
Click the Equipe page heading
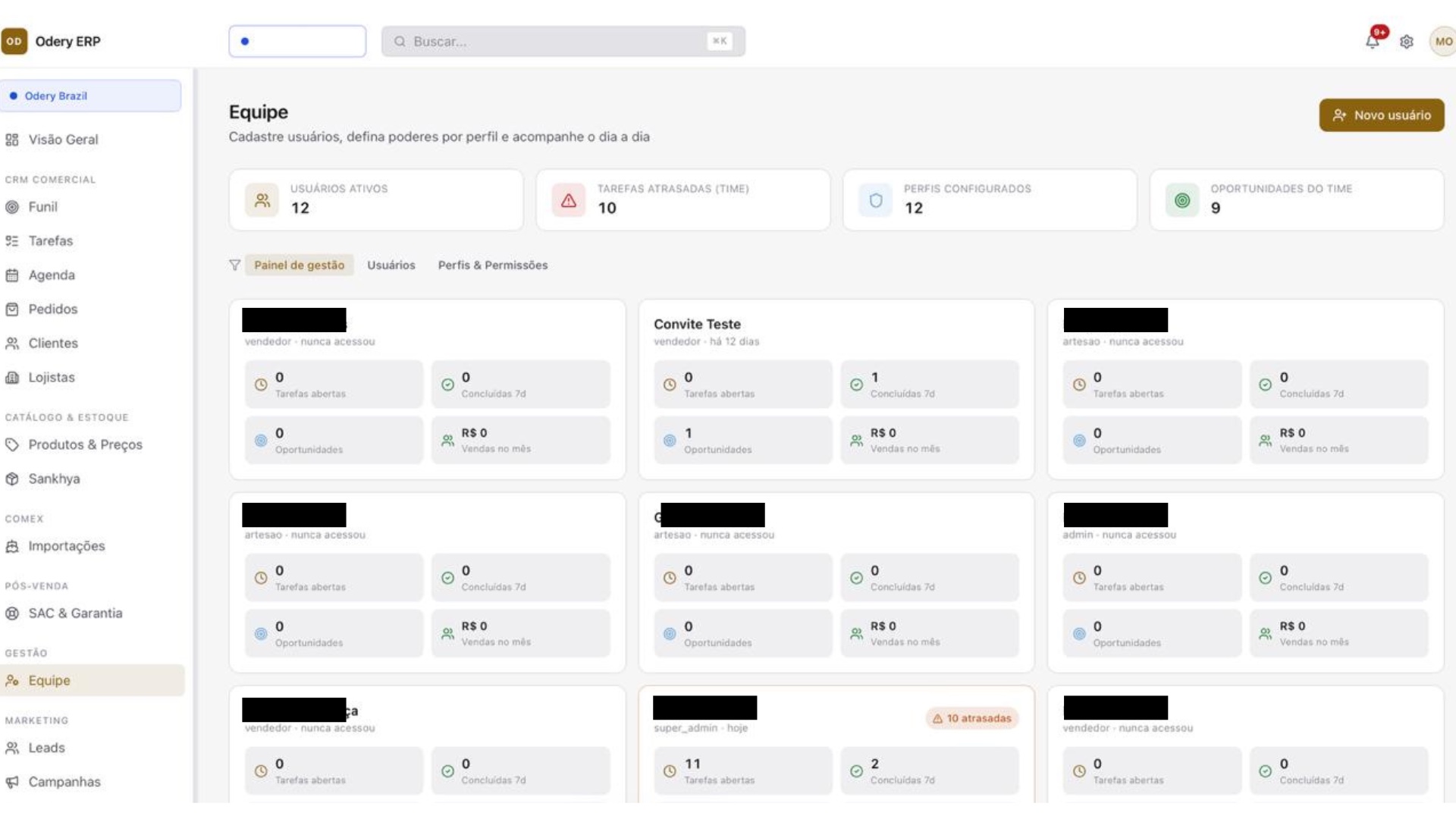pyautogui.click(x=259, y=112)
